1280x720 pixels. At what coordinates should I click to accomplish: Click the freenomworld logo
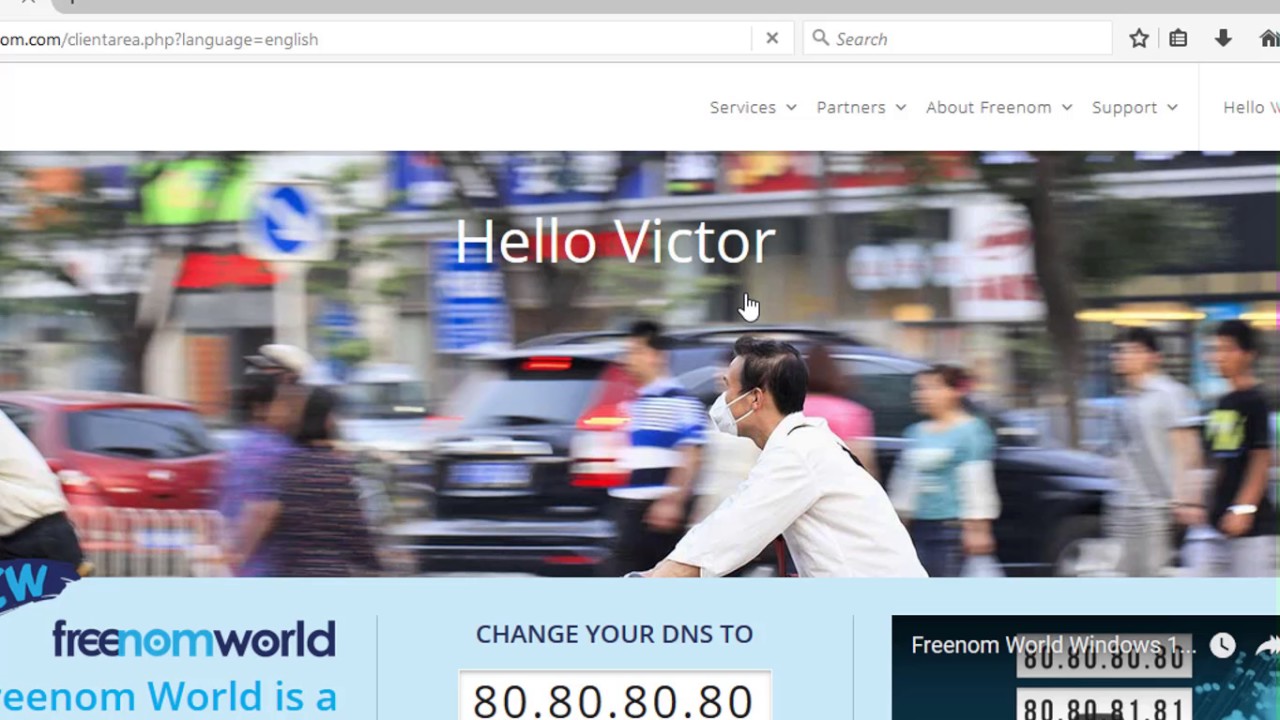(x=194, y=639)
